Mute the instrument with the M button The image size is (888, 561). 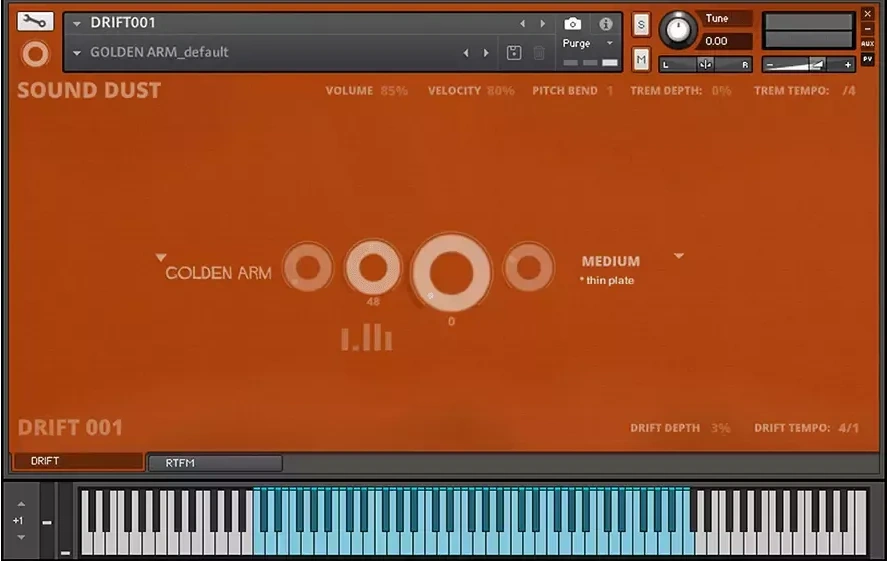(641, 59)
